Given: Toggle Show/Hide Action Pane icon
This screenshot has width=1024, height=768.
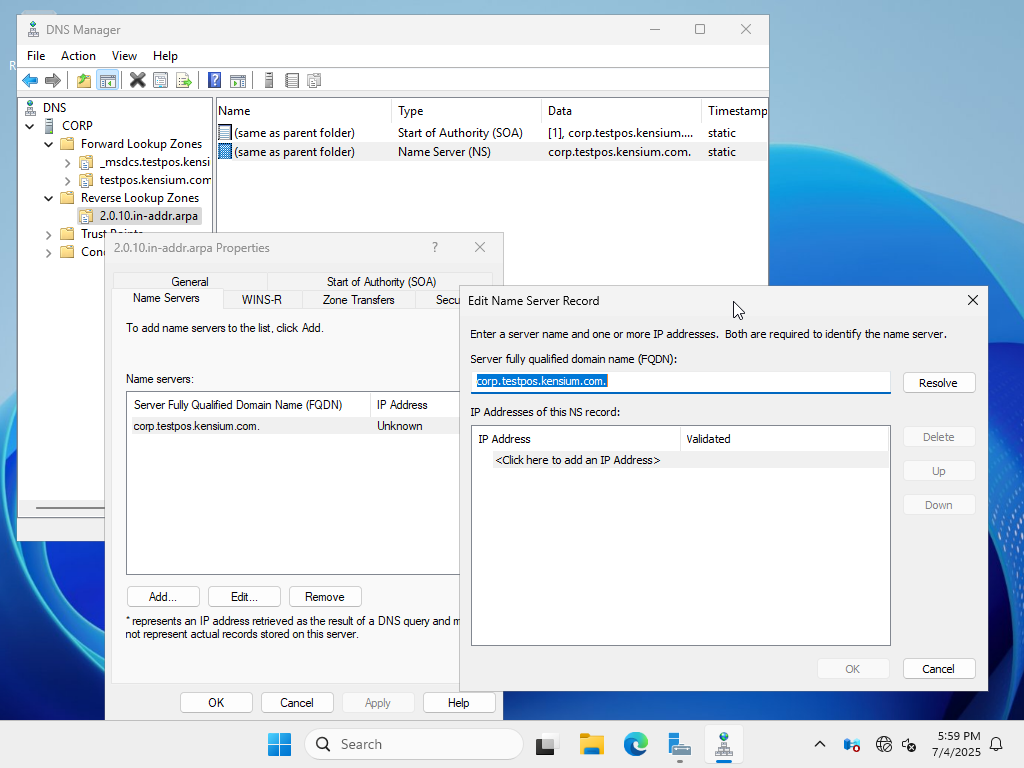Looking at the screenshot, I should pyautogui.click(x=238, y=80).
